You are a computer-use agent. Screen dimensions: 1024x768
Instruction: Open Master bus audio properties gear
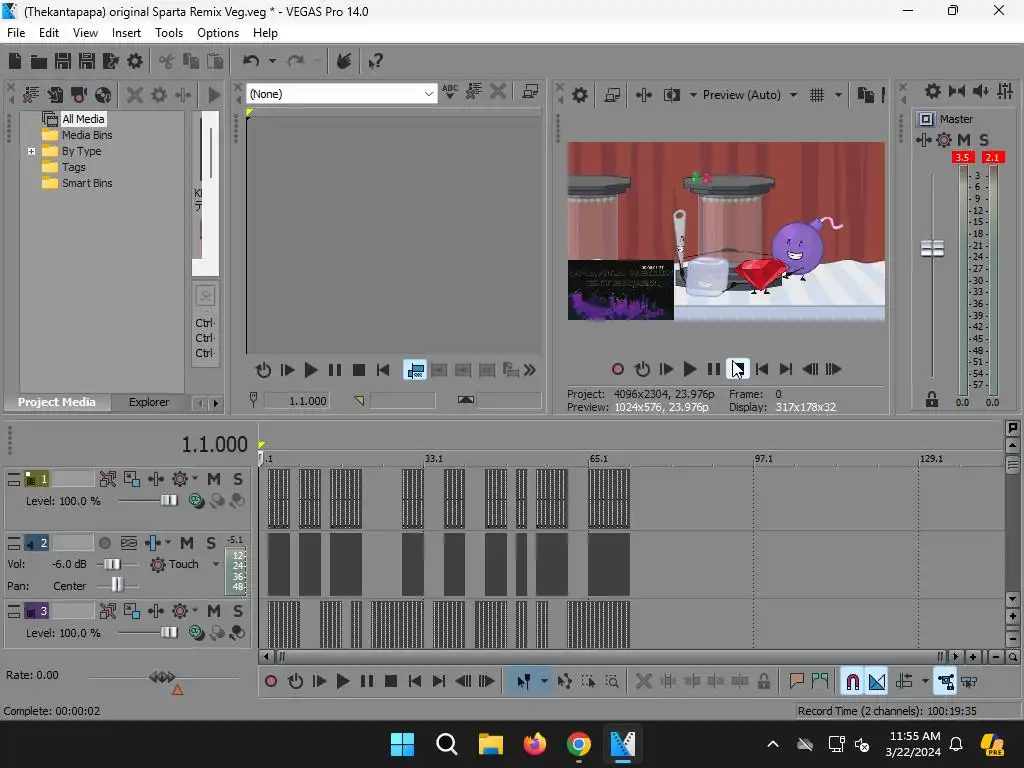pyautogui.click(x=933, y=91)
